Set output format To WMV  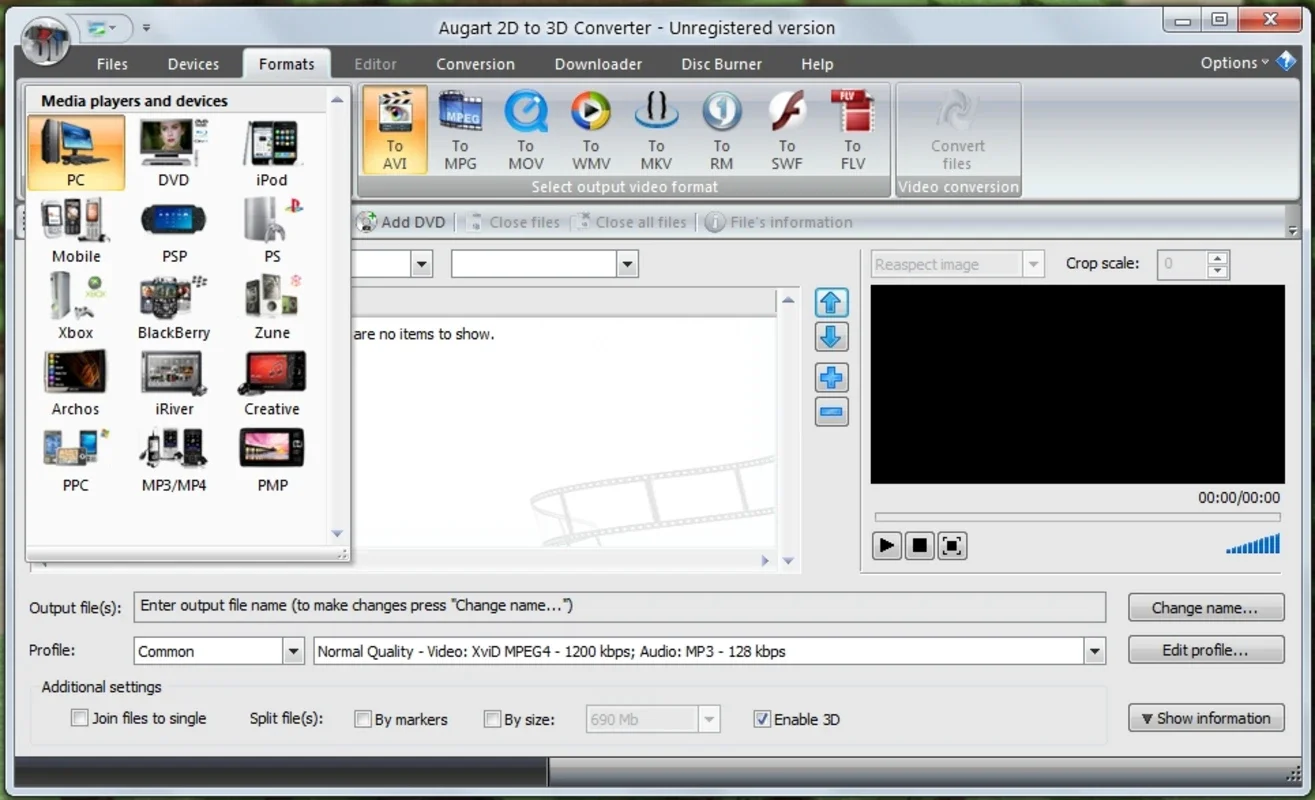point(591,130)
